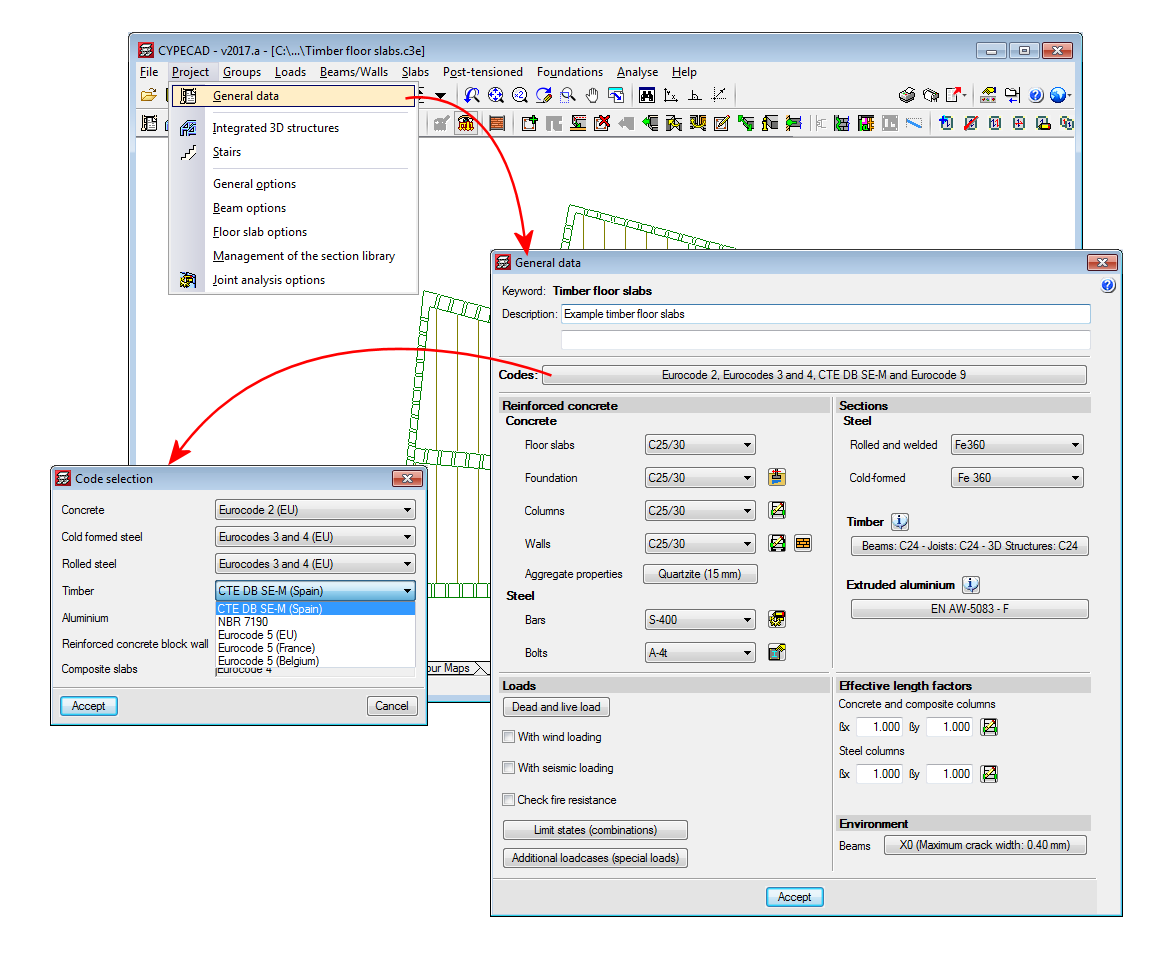Select Floor slab options menu entry
This screenshot has width=1173, height=968.
coord(260,232)
